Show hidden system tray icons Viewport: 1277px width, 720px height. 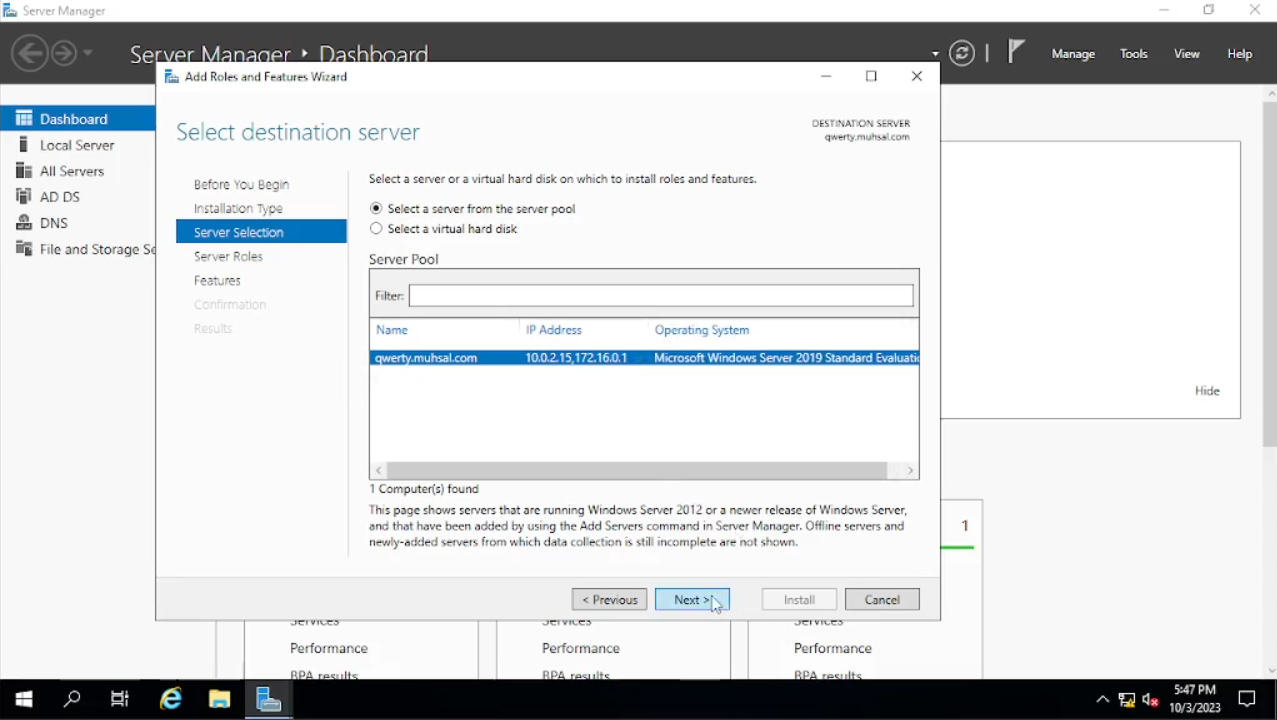pos(1102,700)
